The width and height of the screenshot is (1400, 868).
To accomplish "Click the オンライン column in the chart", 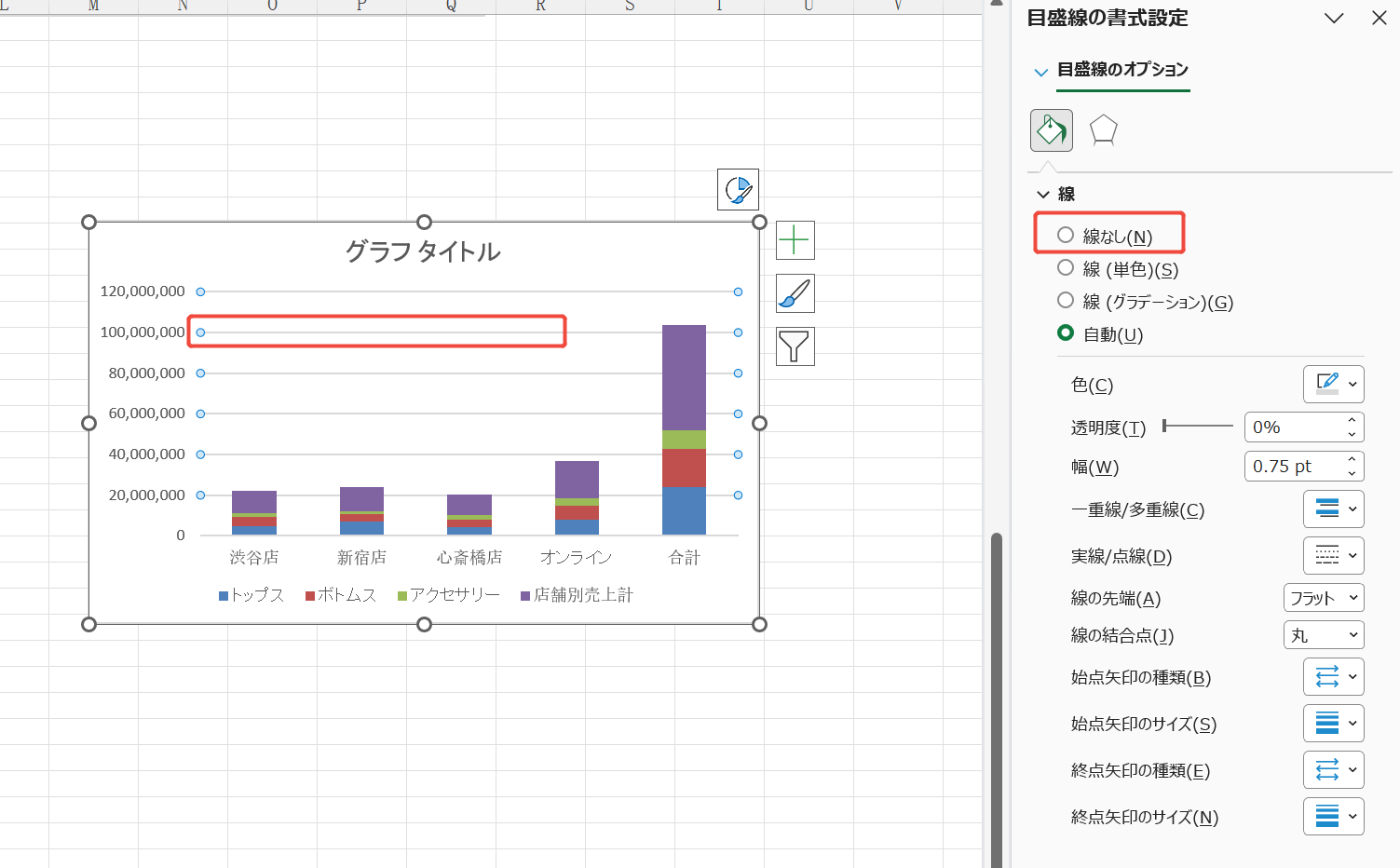I will pos(577,497).
